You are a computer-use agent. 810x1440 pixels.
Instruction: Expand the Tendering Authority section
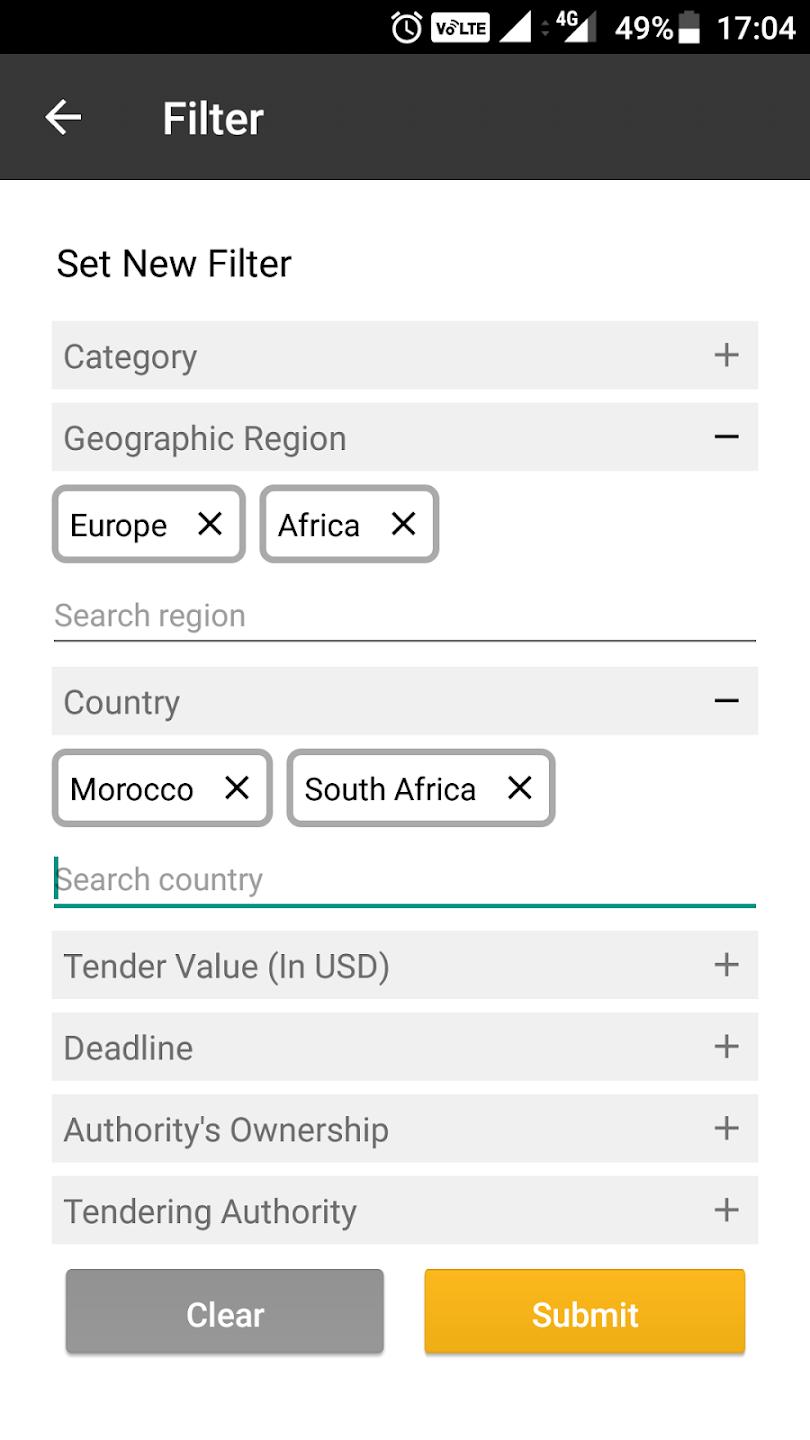[x=726, y=1211]
